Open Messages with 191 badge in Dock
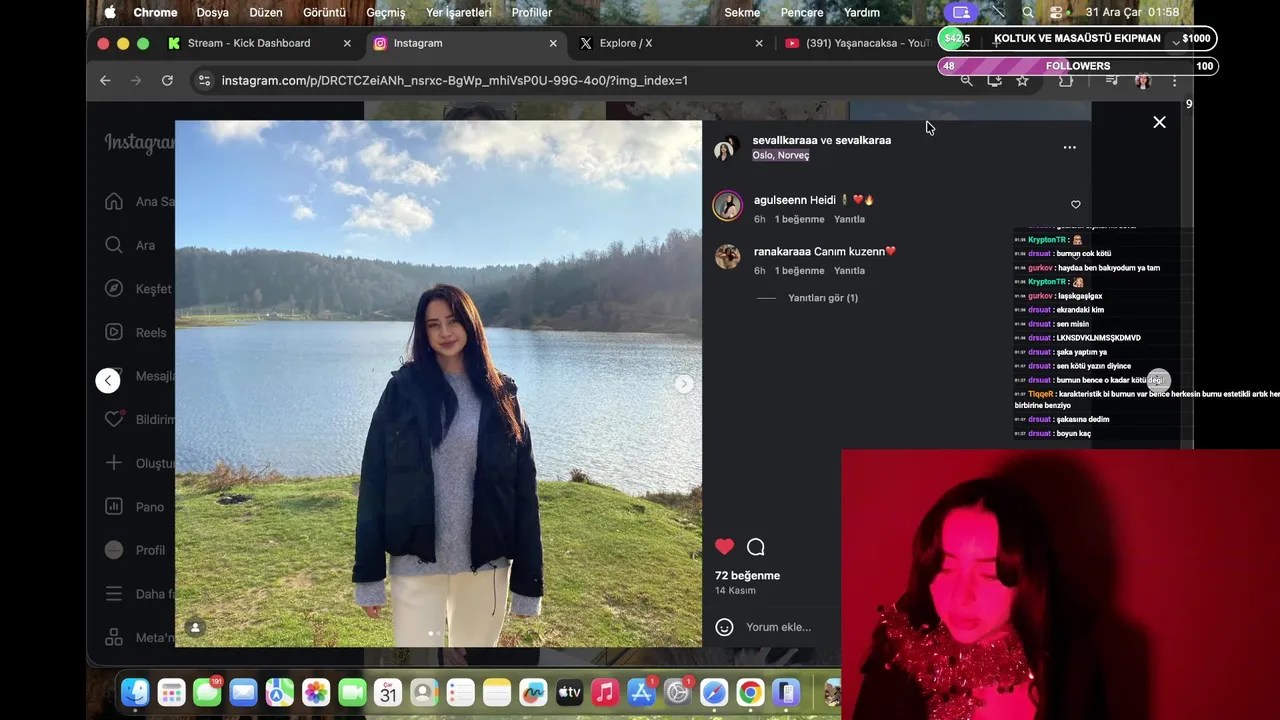This screenshot has height=720, width=1280. [208, 692]
